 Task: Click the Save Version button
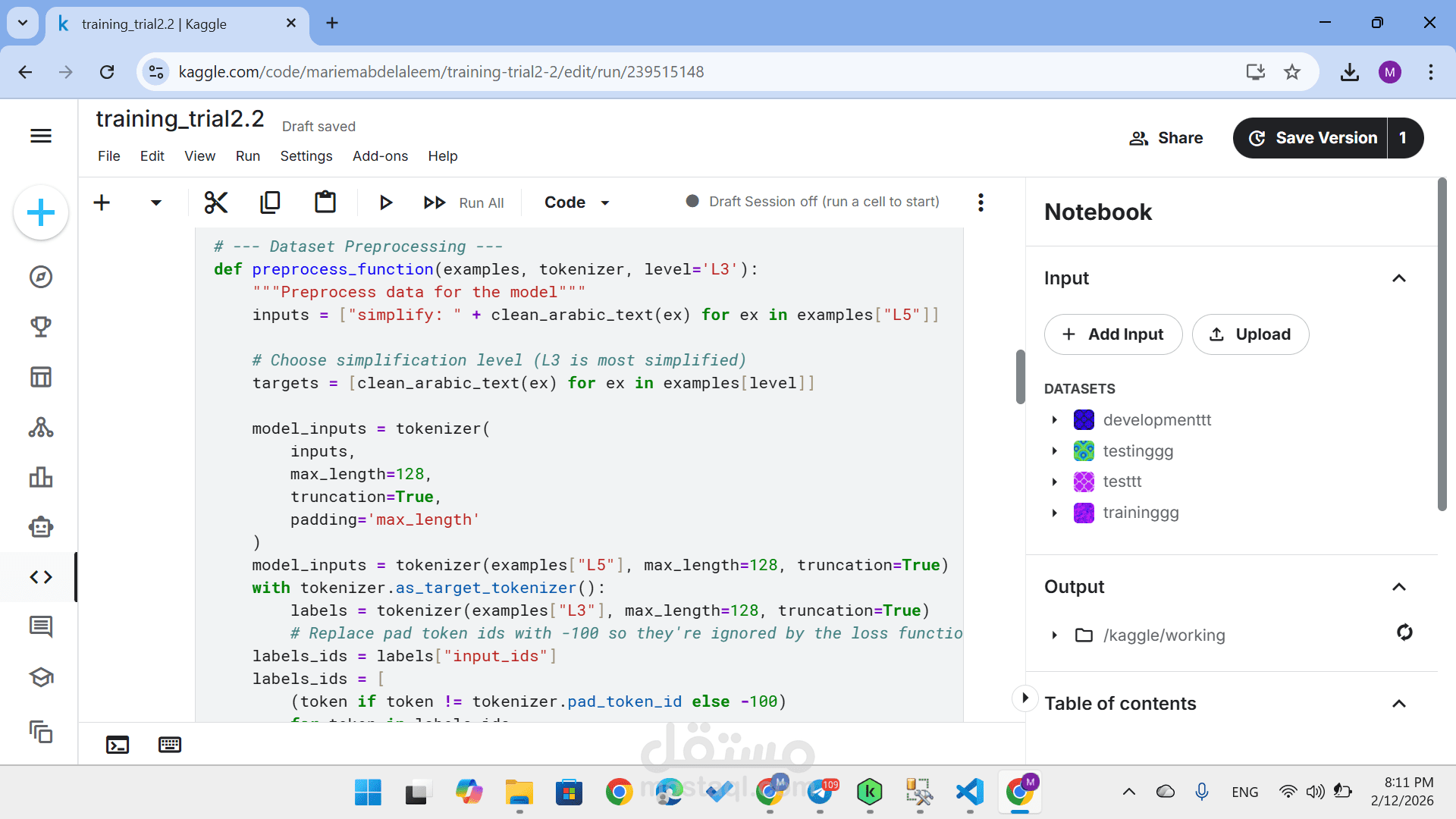click(1311, 138)
